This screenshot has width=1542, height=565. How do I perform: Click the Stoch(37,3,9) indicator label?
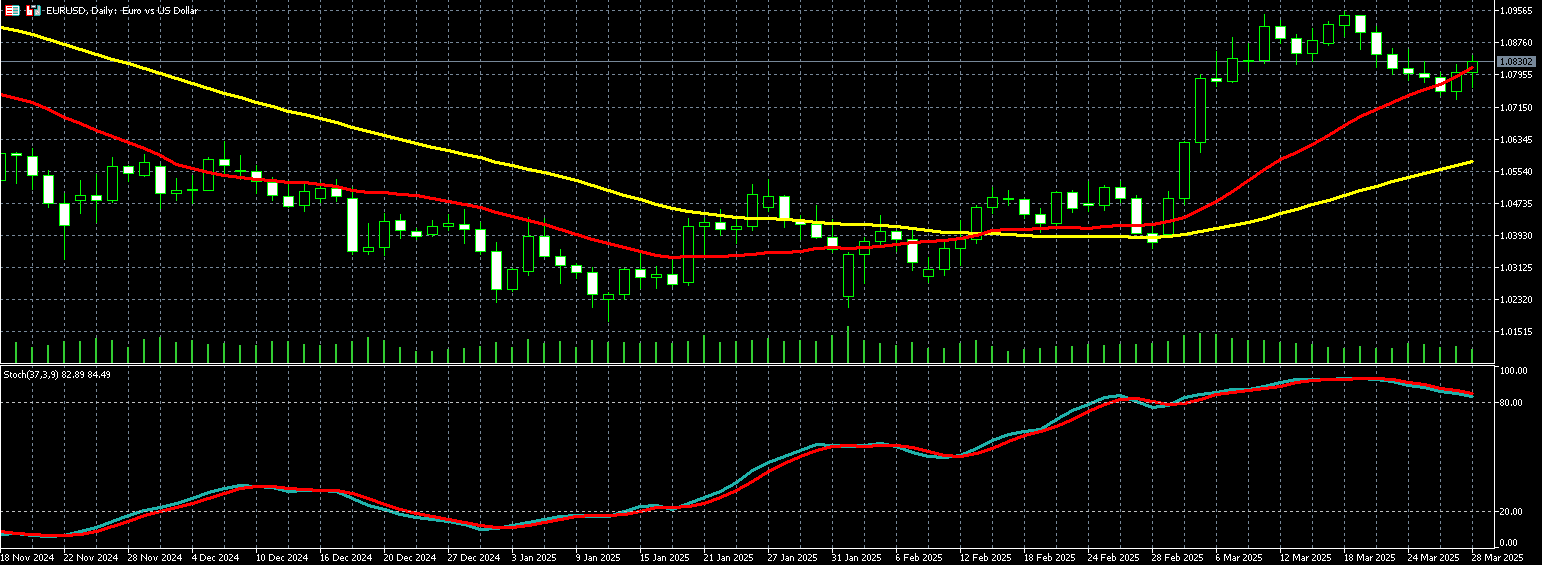click(x=56, y=374)
